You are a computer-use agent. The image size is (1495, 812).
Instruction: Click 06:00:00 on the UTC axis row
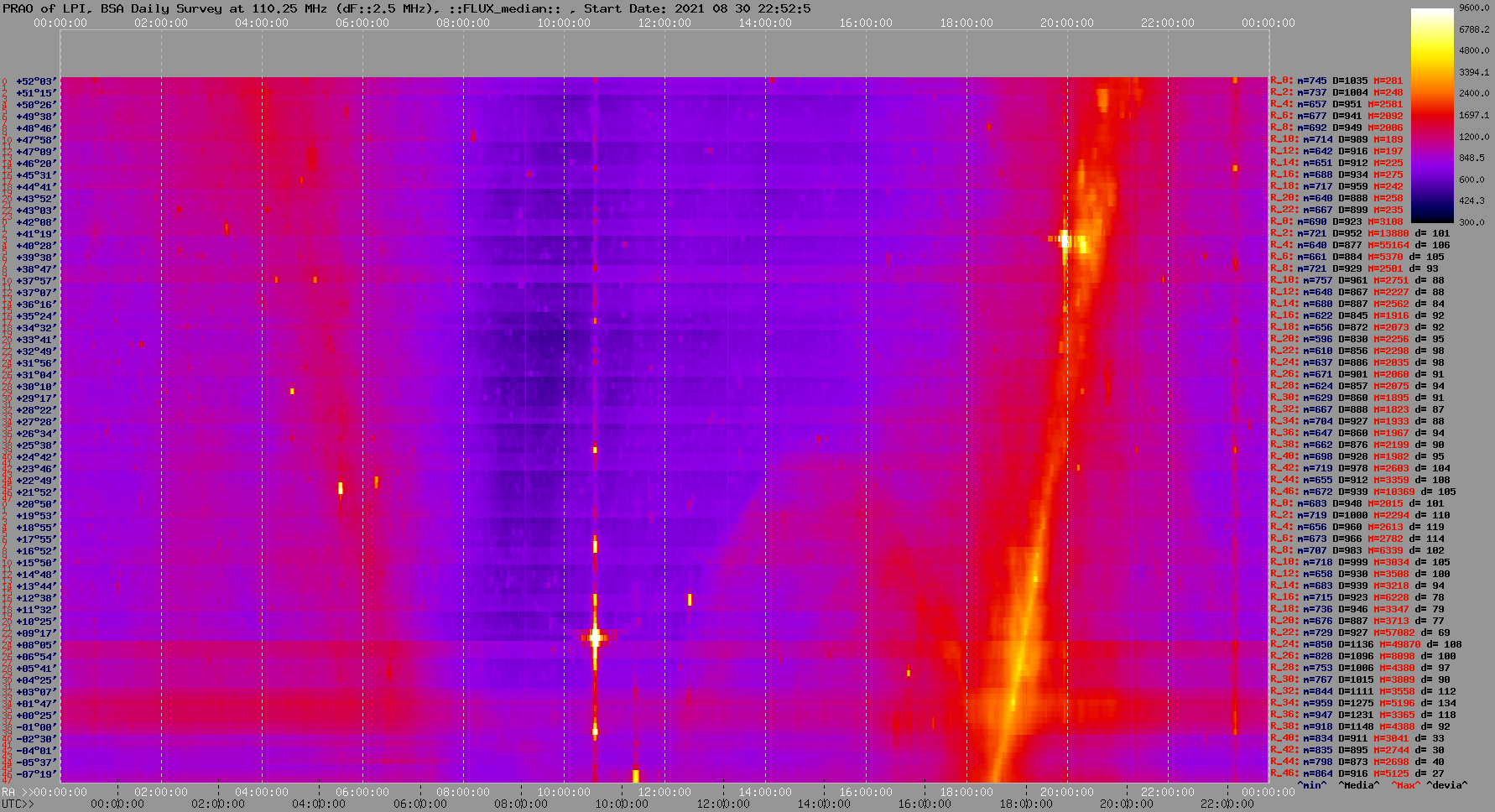[419, 804]
